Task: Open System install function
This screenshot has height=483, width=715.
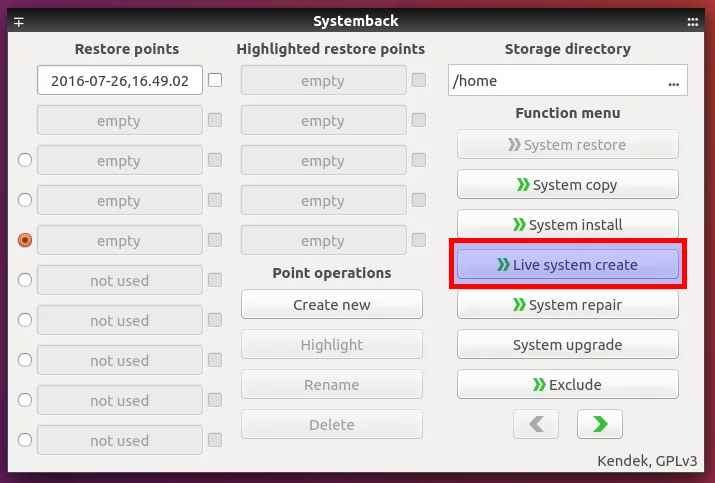Action: click(568, 224)
